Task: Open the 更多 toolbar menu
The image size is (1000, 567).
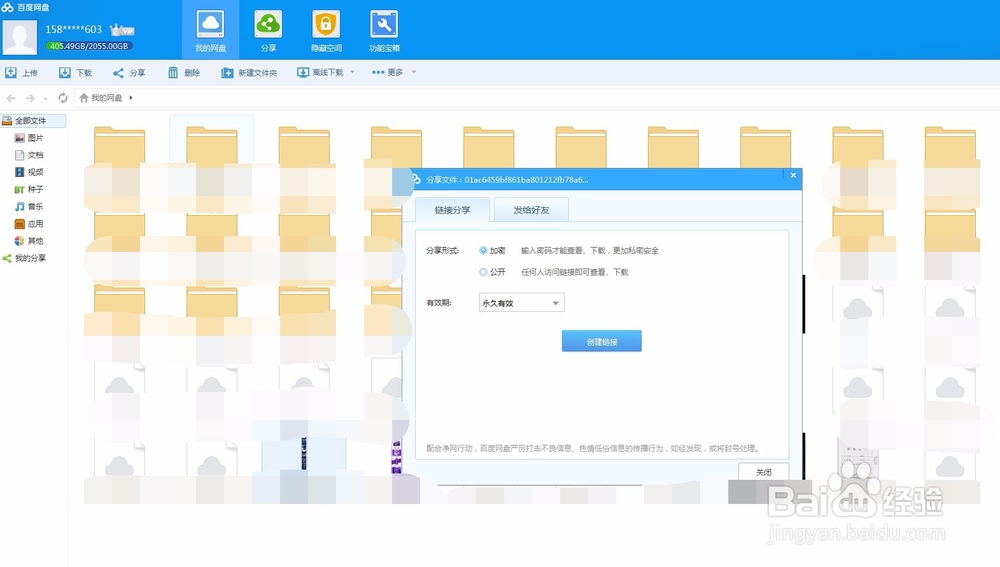Action: click(x=388, y=73)
